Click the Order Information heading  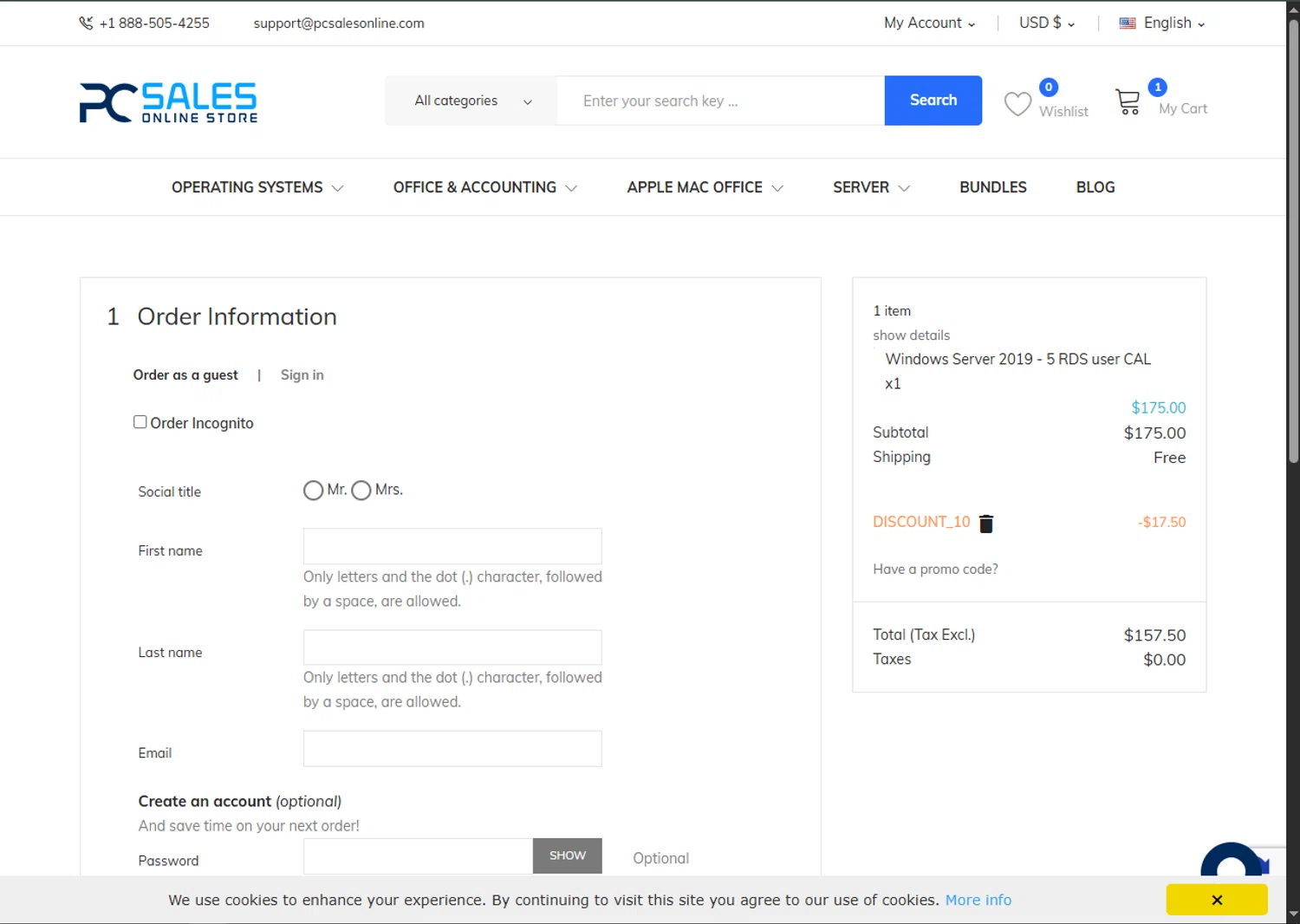(x=237, y=316)
